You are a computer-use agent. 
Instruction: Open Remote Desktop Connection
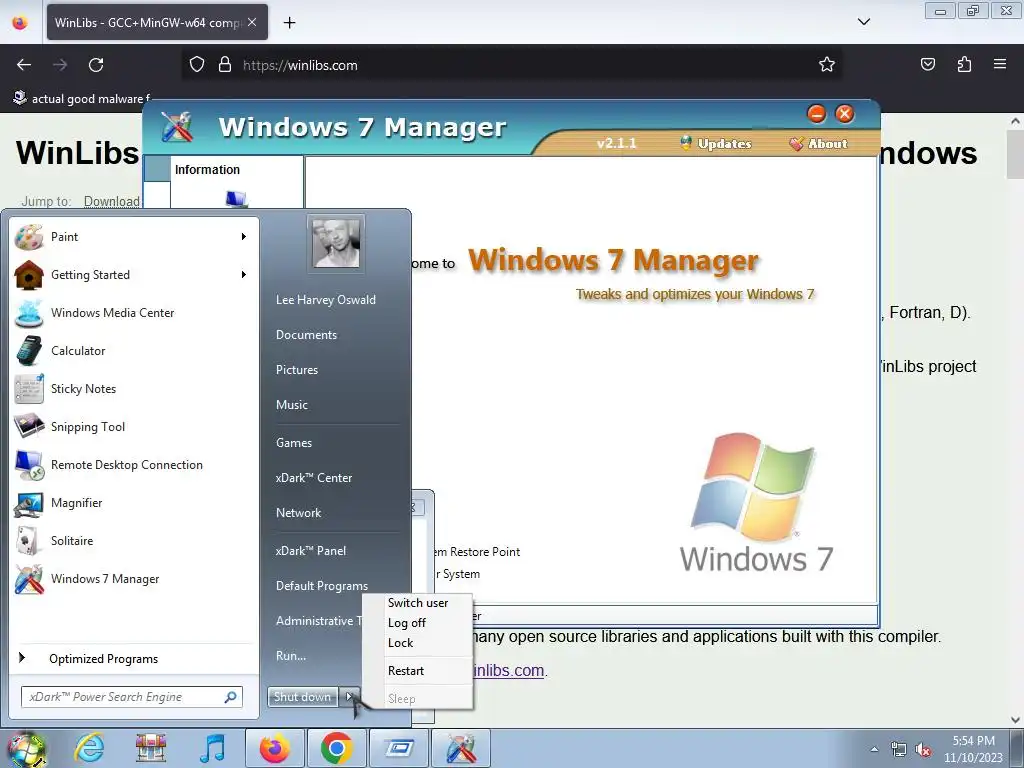click(134, 464)
